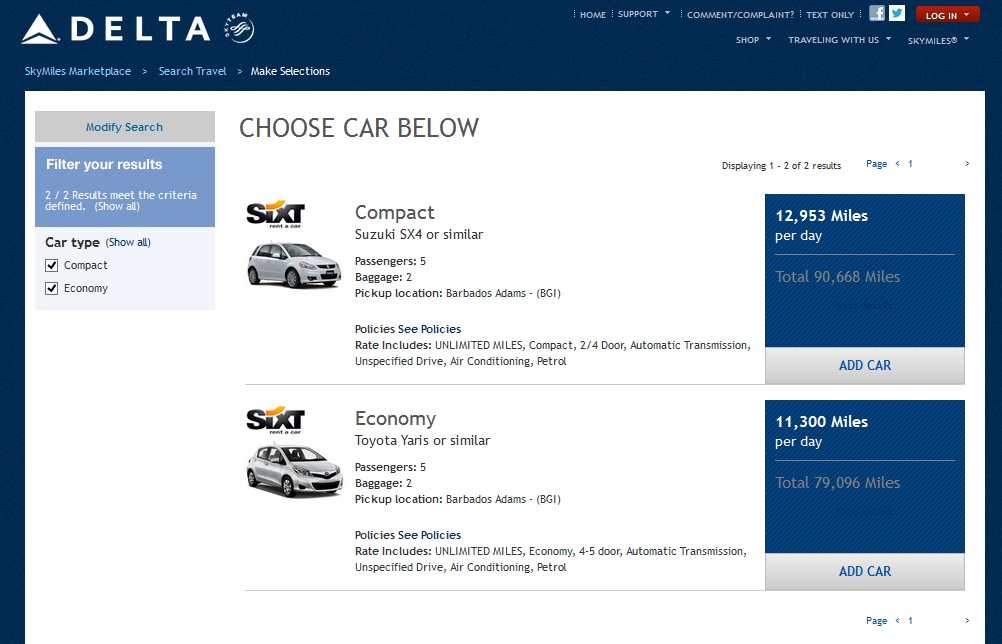Open Delta's Twitter page icon

[897, 14]
